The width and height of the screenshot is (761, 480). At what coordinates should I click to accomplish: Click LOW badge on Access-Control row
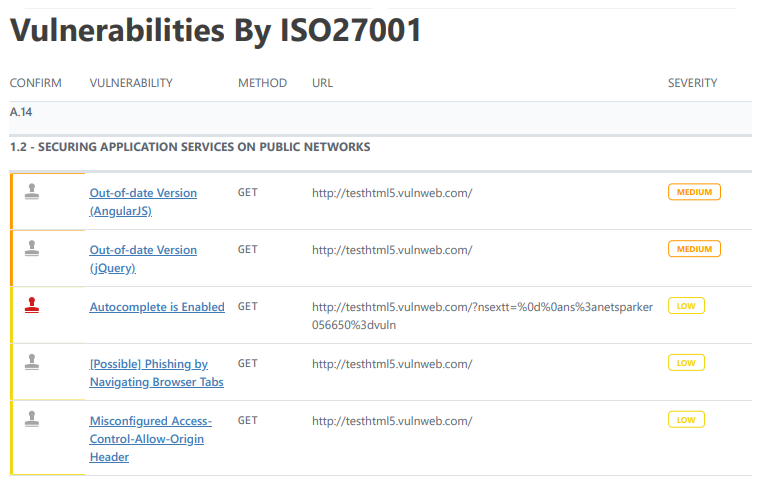pyautogui.click(x=686, y=420)
